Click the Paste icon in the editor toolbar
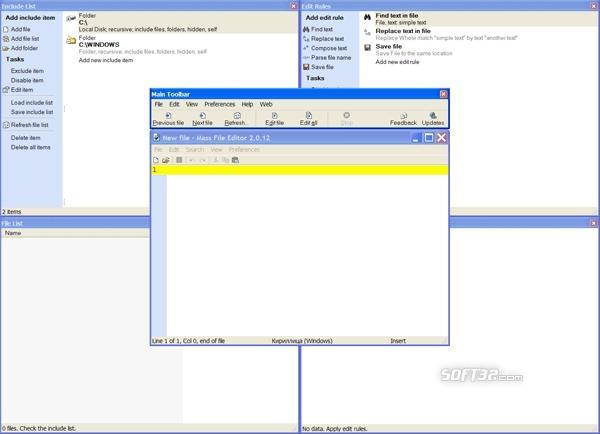 235,160
